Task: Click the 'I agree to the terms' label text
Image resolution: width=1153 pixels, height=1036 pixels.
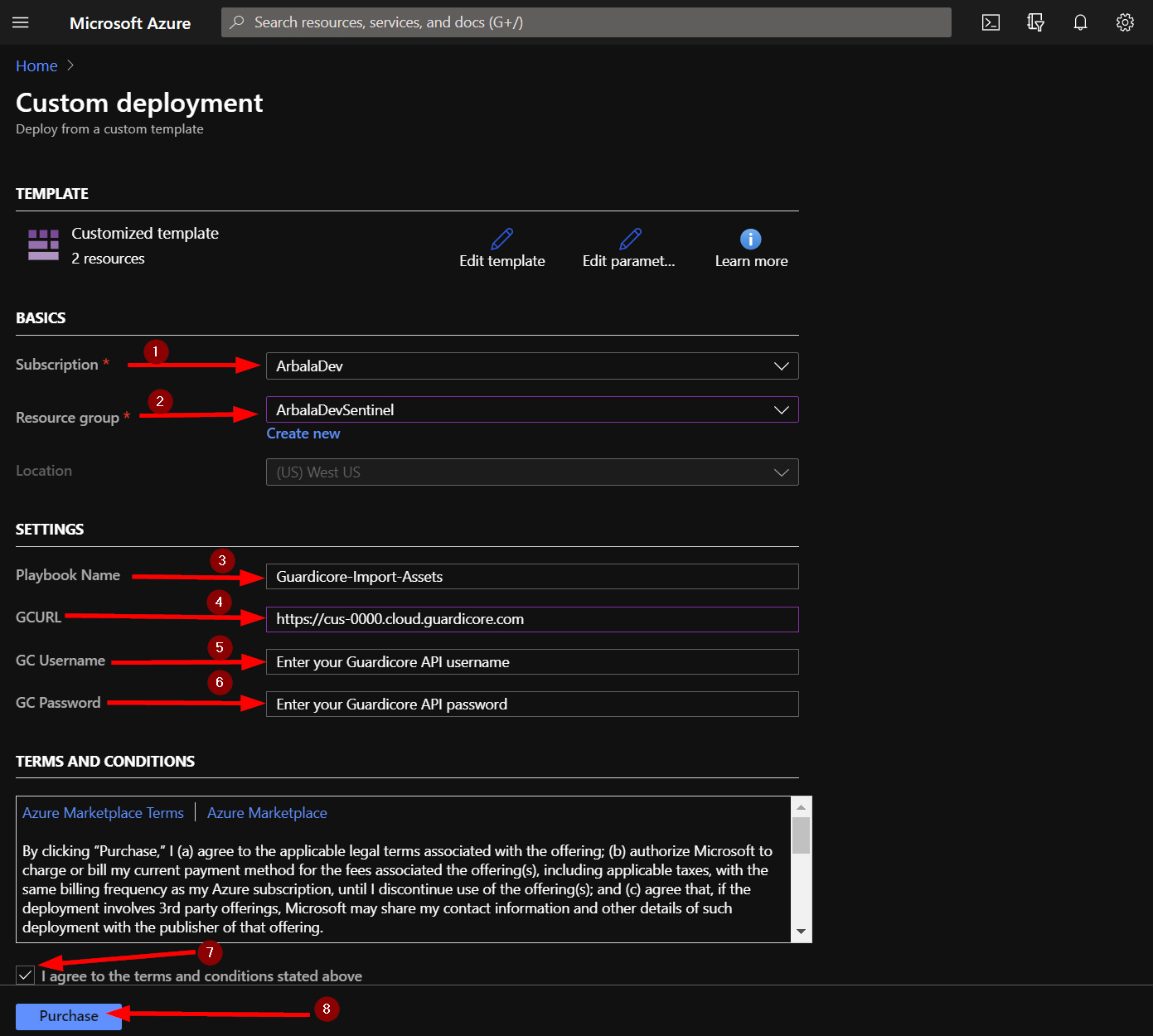Action: (x=201, y=976)
